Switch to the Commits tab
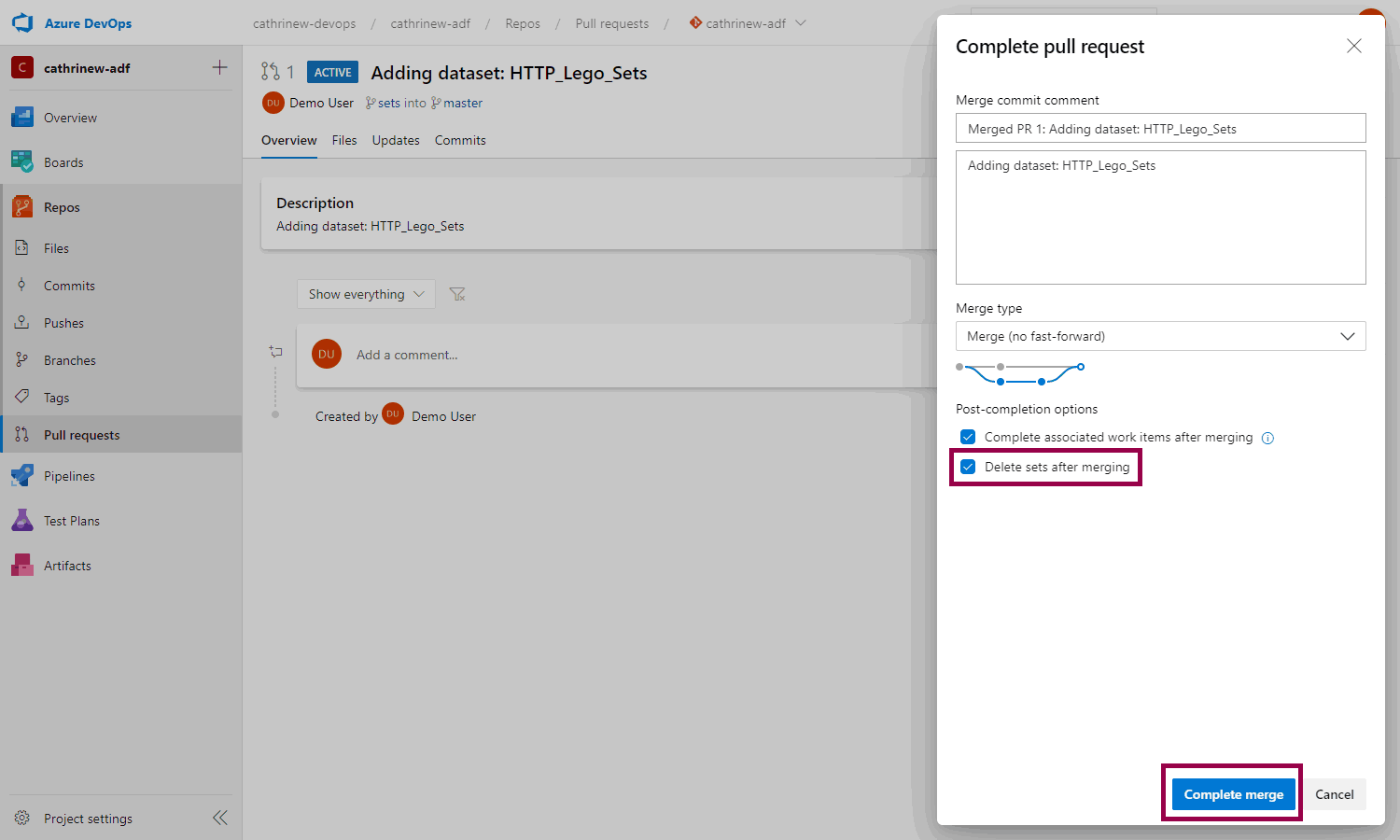 click(x=460, y=140)
